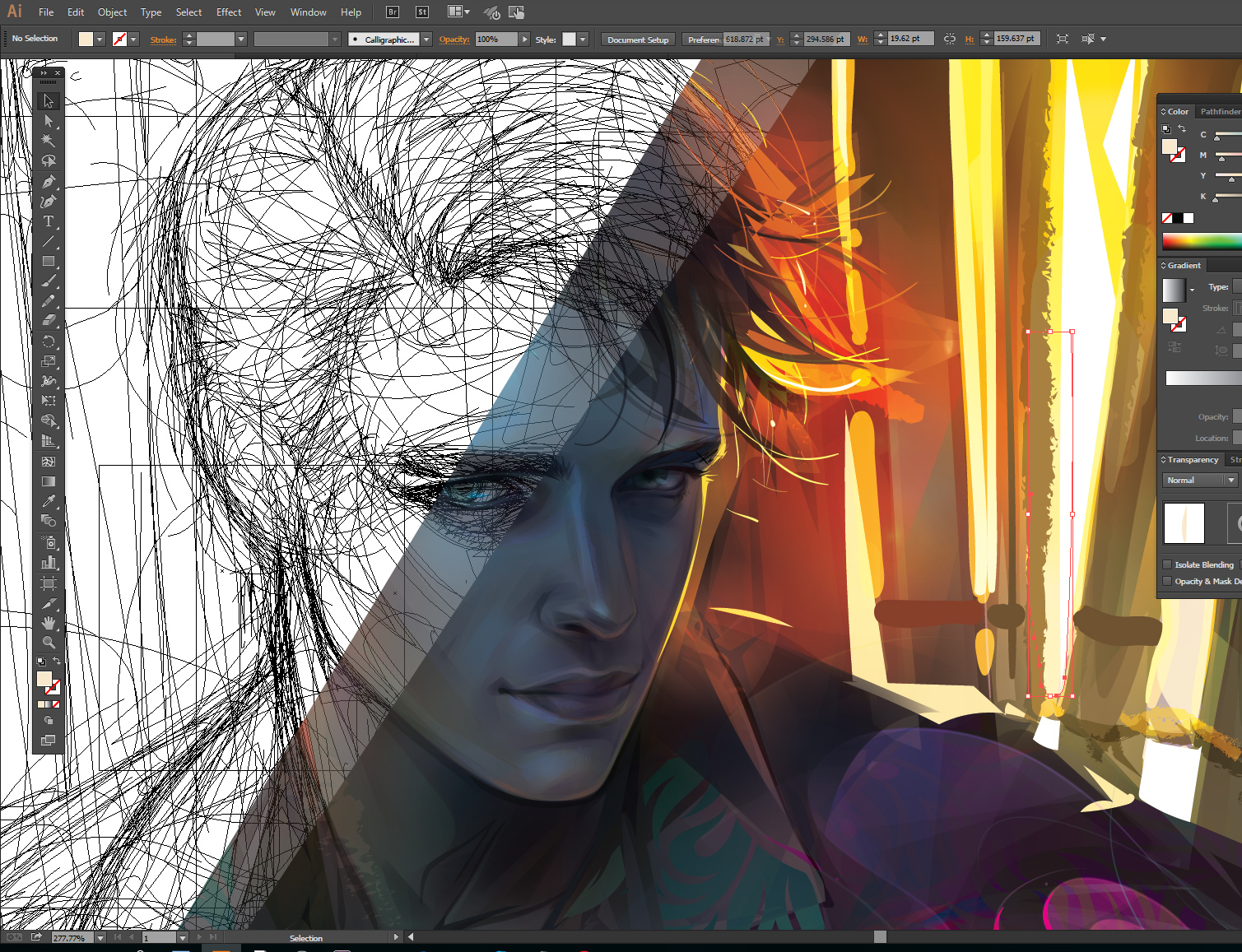The width and height of the screenshot is (1242, 952).
Task: Open the Calligraphic brush definition dropdown
Action: coord(426,39)
